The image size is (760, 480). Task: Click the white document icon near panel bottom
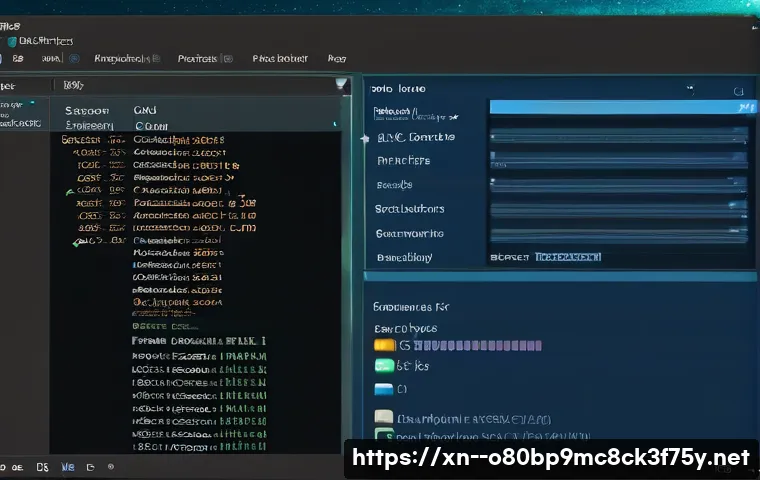pyautogui.click(x=384, y=418)
